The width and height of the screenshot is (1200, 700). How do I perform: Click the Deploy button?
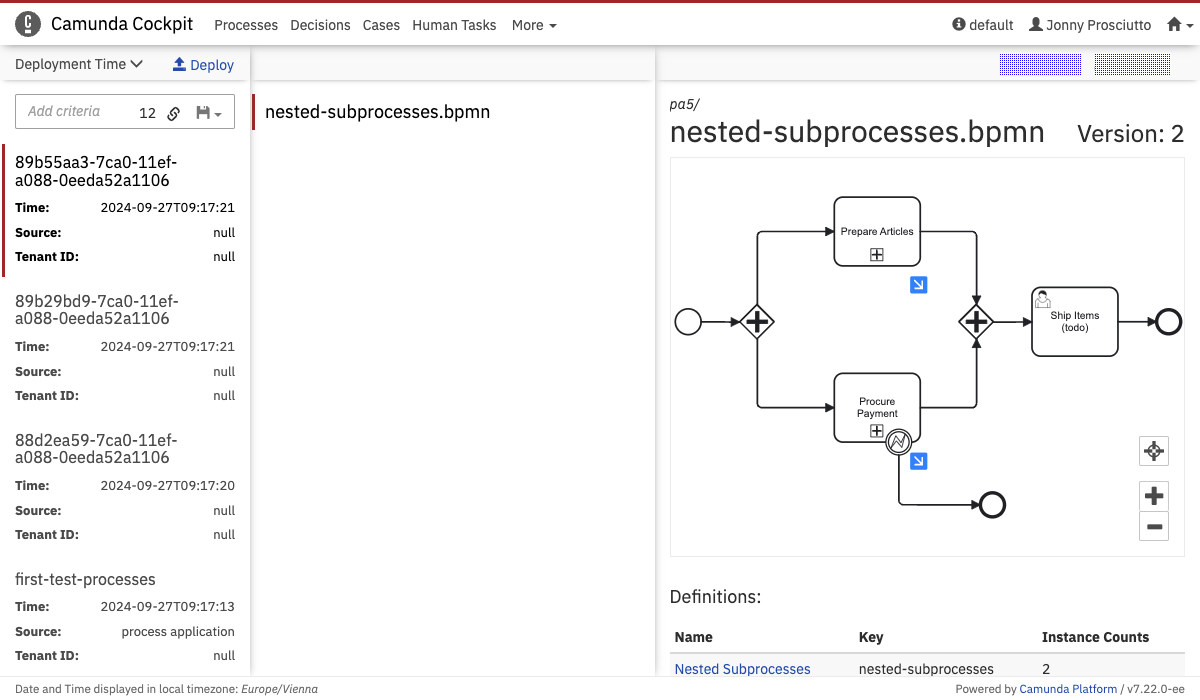pos(203,65)
